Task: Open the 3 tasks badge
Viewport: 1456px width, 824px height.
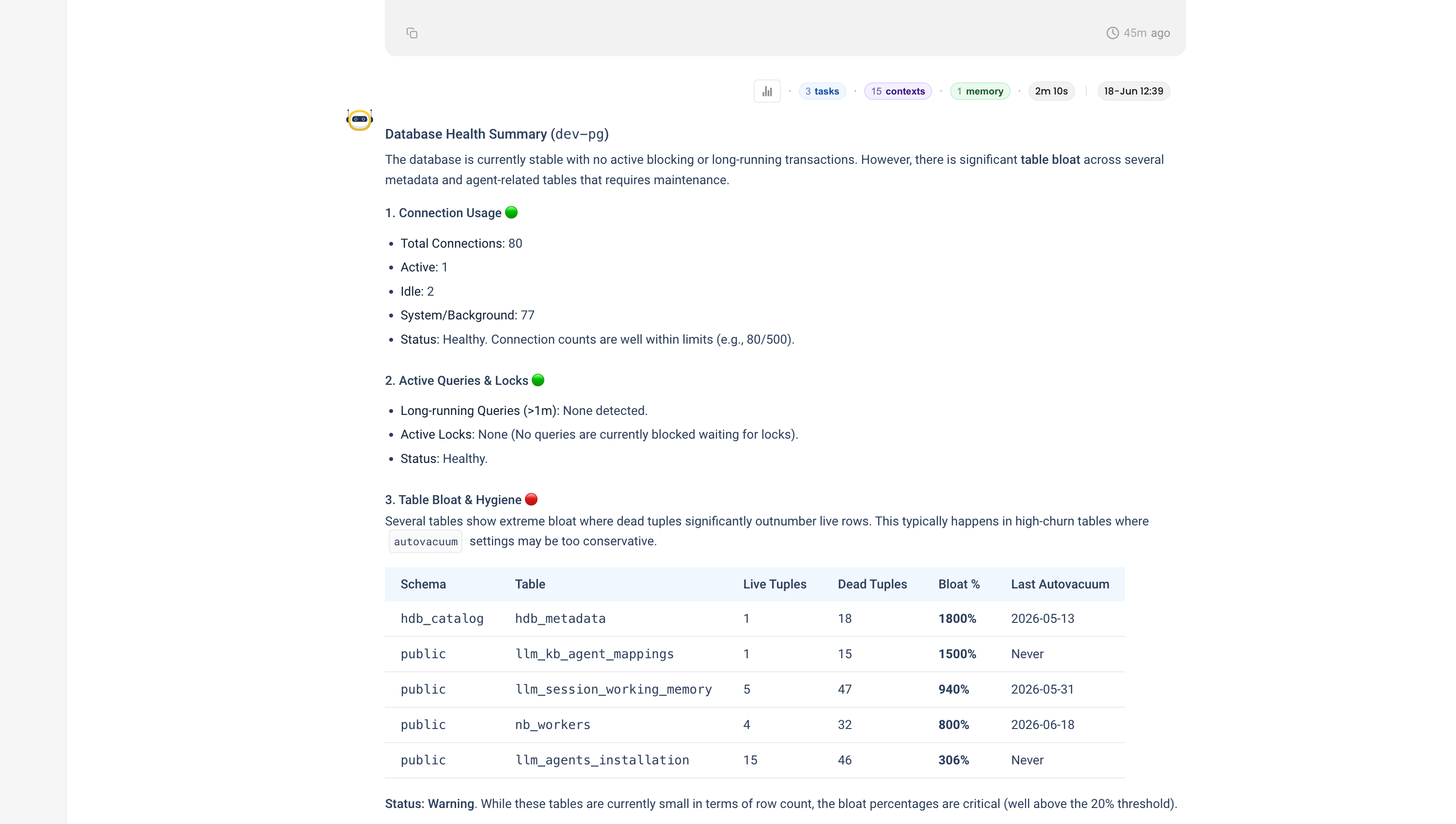Action: click(x=822, y=91)
